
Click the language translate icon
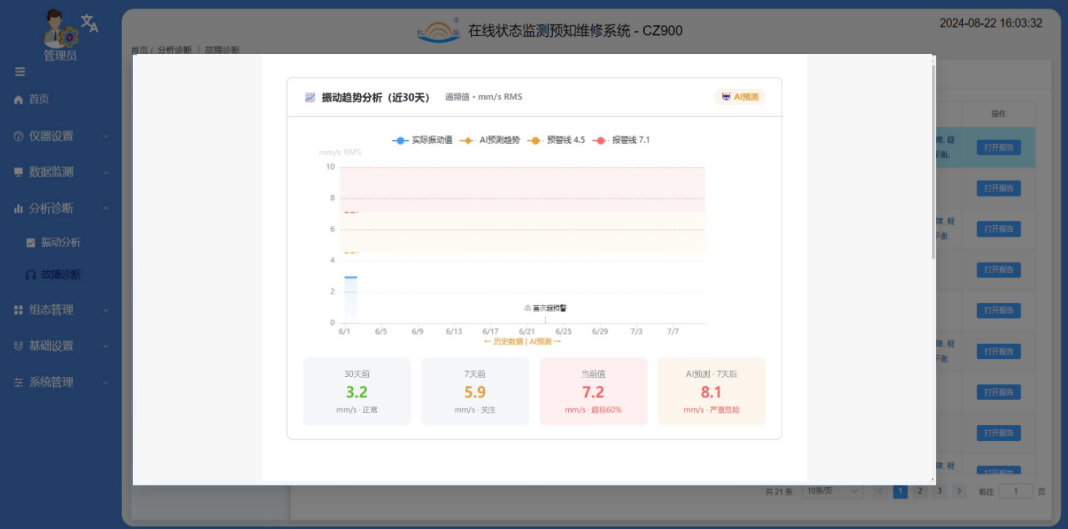click(89, 23)
